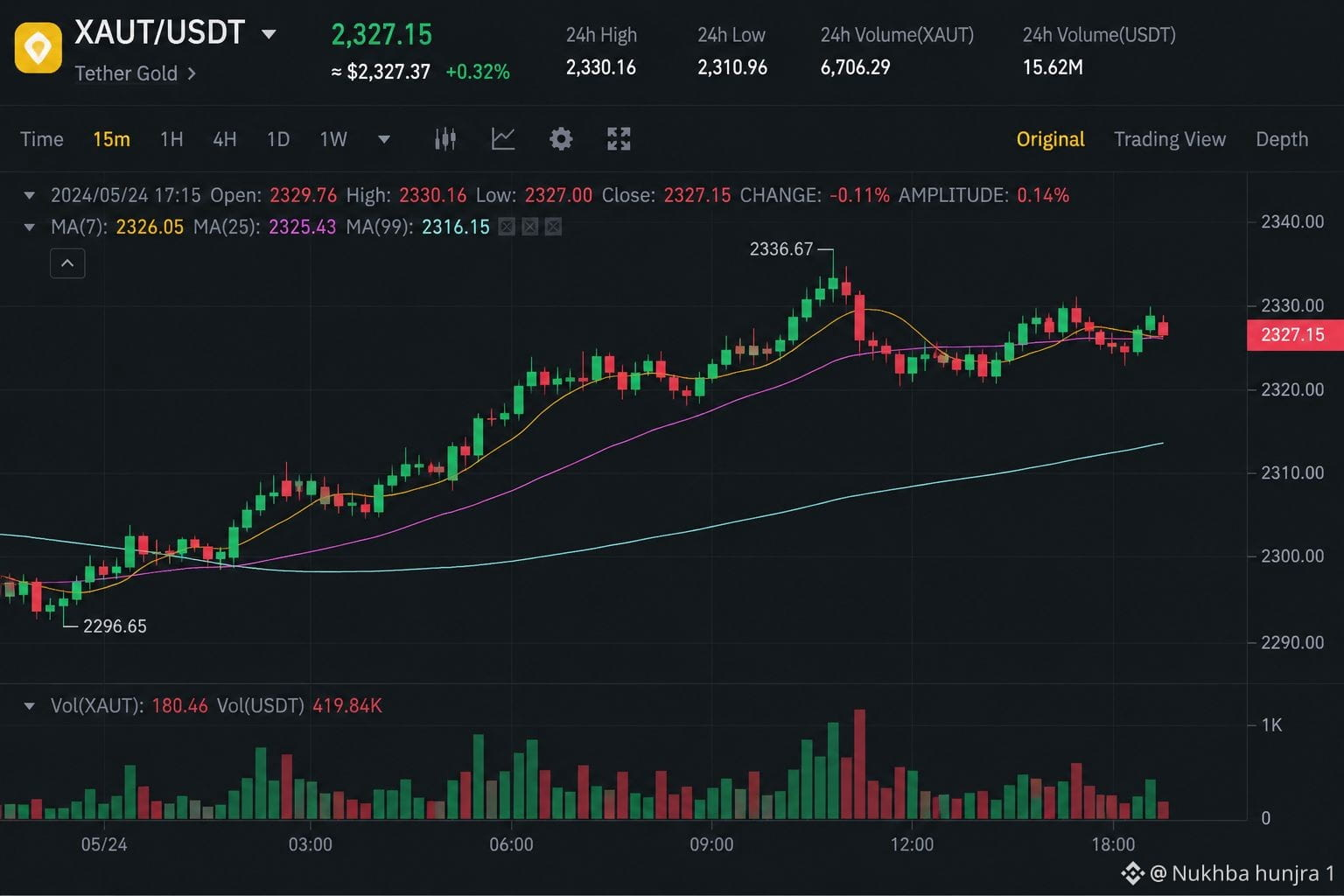Viewport: 1344px width, 896px height.
Task: Click the last MA indicator close icon
Action: click(x=553, y=227)
